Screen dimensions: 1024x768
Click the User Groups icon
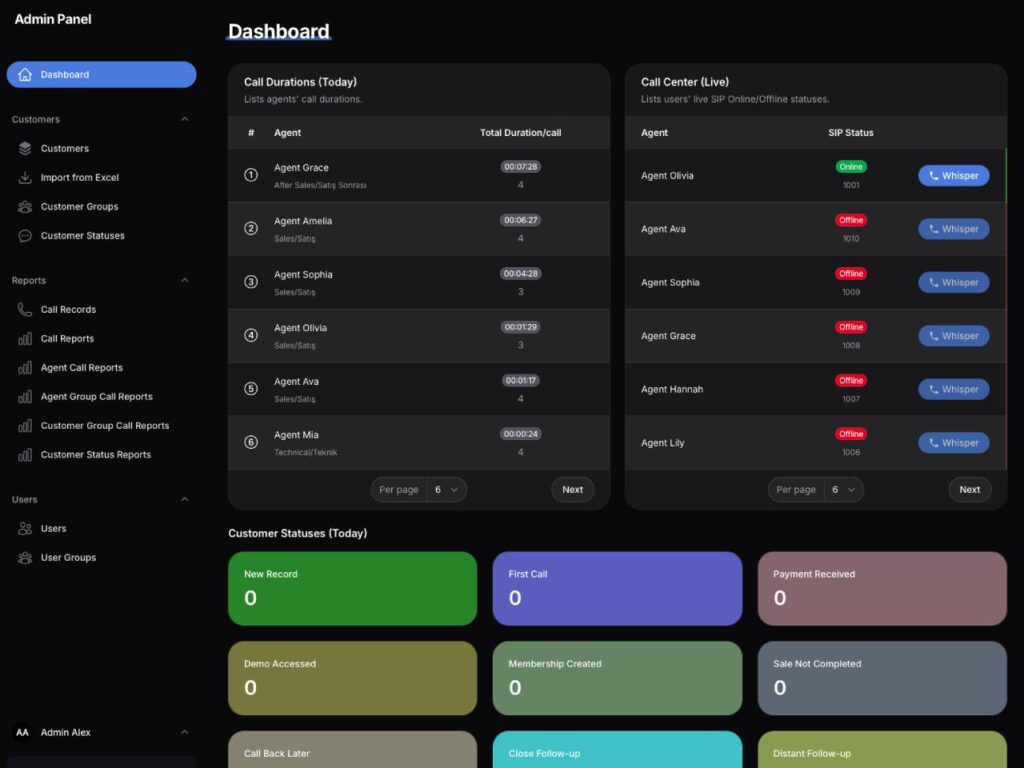(x=25, y=558)
